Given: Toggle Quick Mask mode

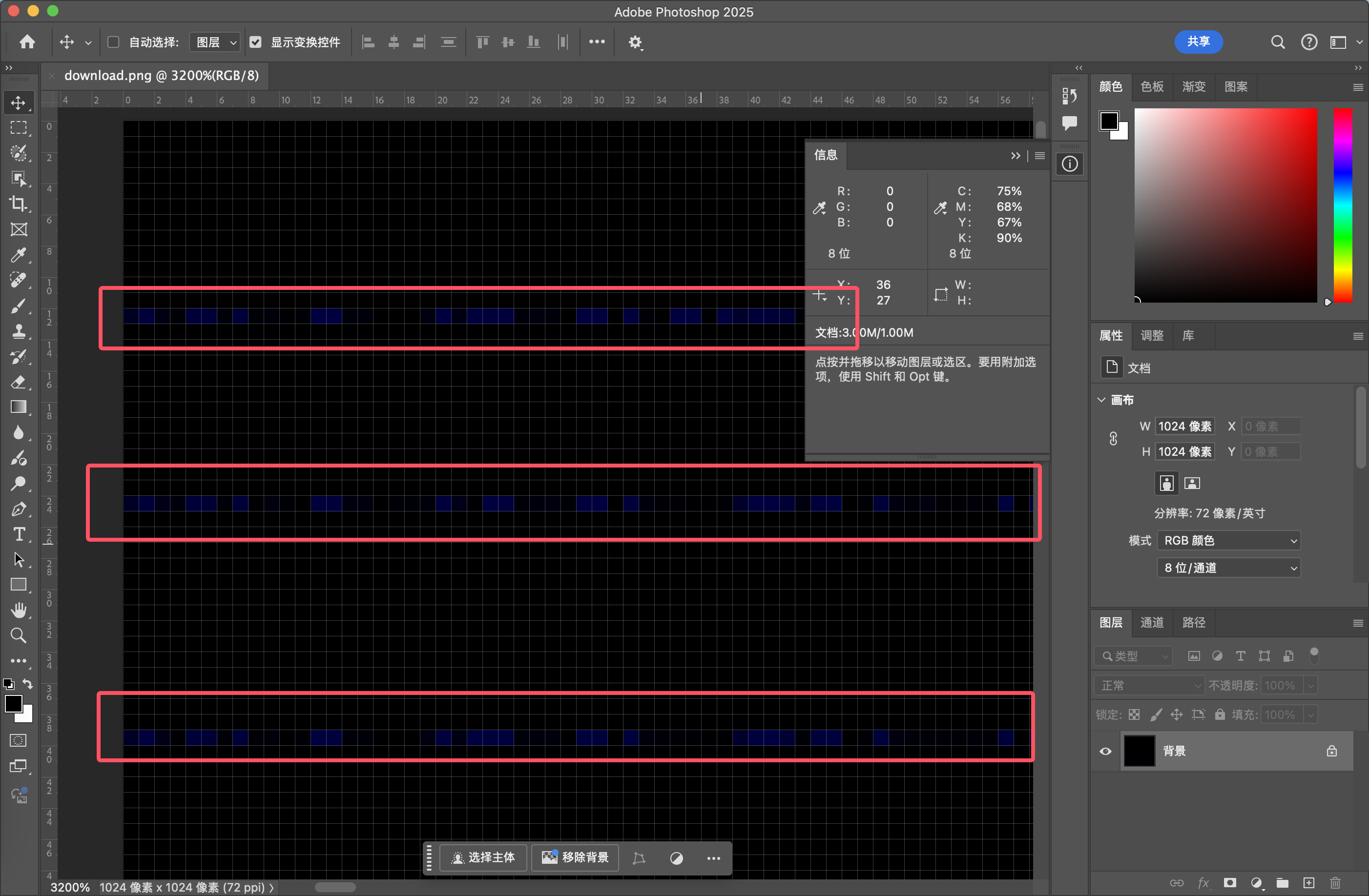Looking at the screenshot, I should tap(19, 741).
